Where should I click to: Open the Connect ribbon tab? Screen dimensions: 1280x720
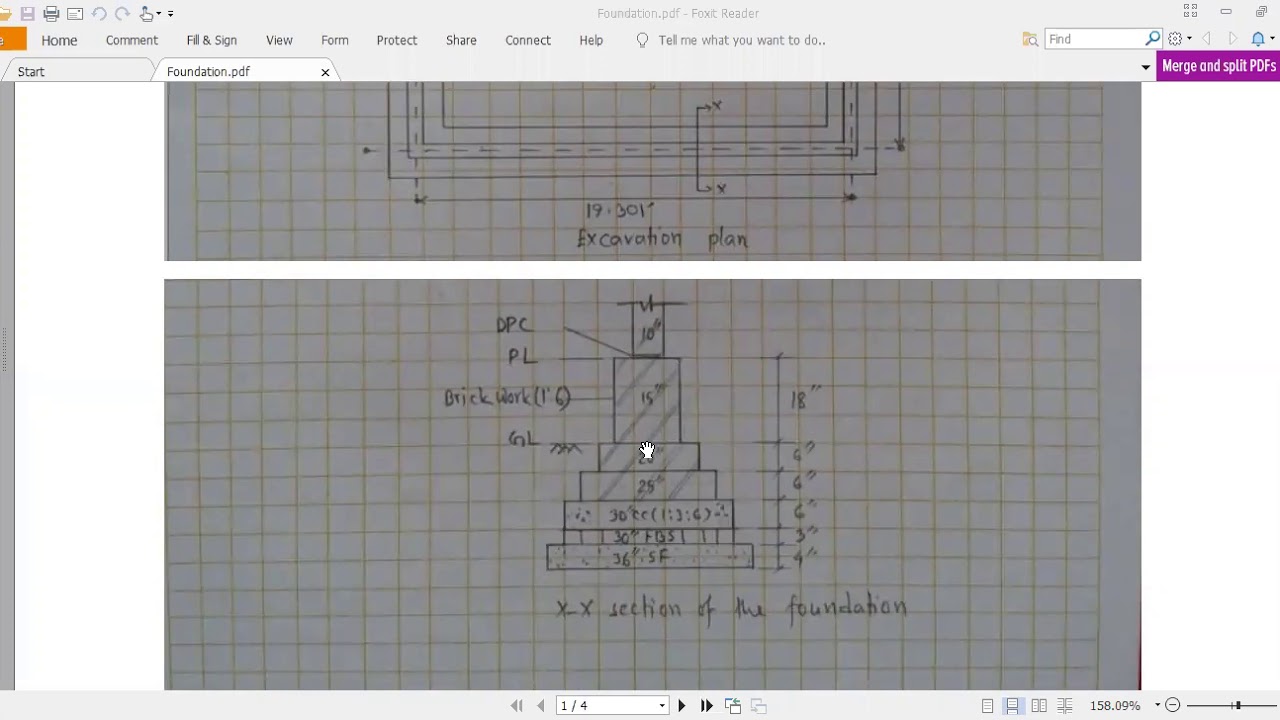pyautogui.click(x=528, y=40)
